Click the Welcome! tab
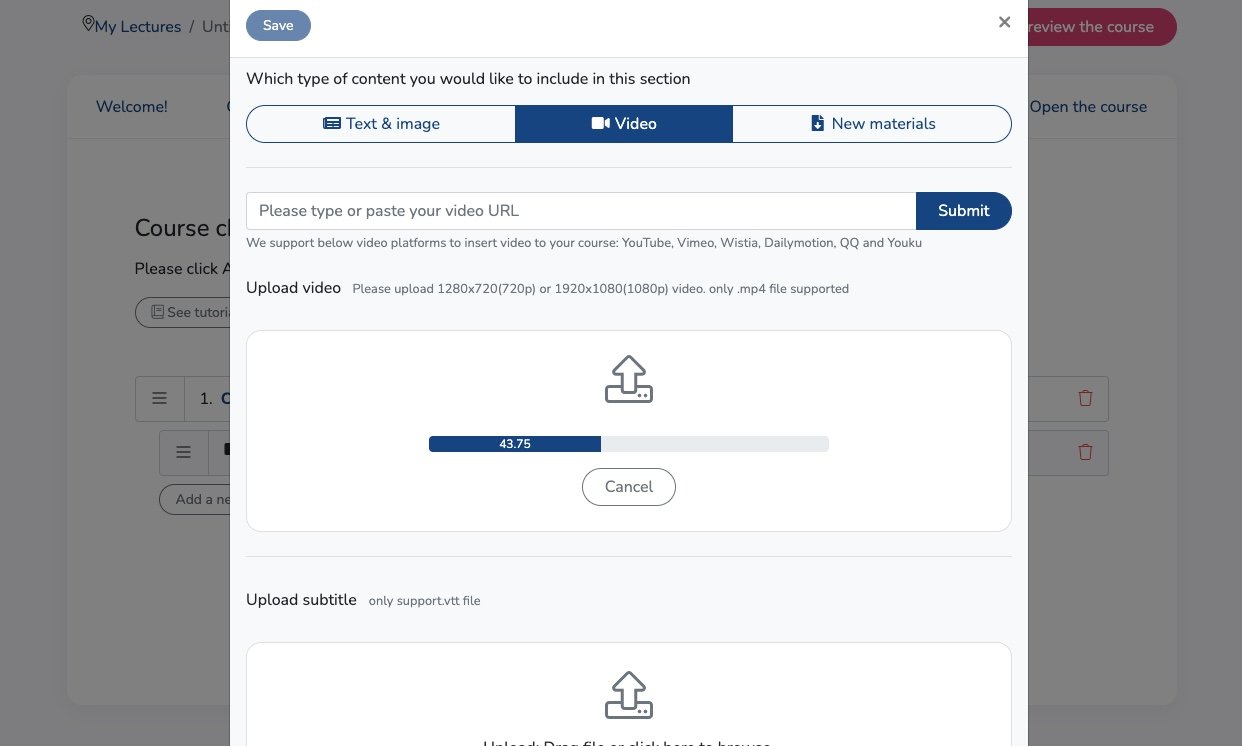Screen dimensions: 1242x746 point(132,107)
